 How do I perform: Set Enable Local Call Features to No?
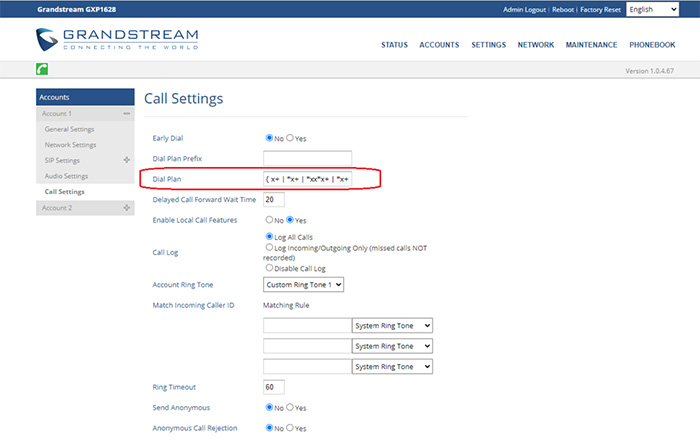[269, 219]
